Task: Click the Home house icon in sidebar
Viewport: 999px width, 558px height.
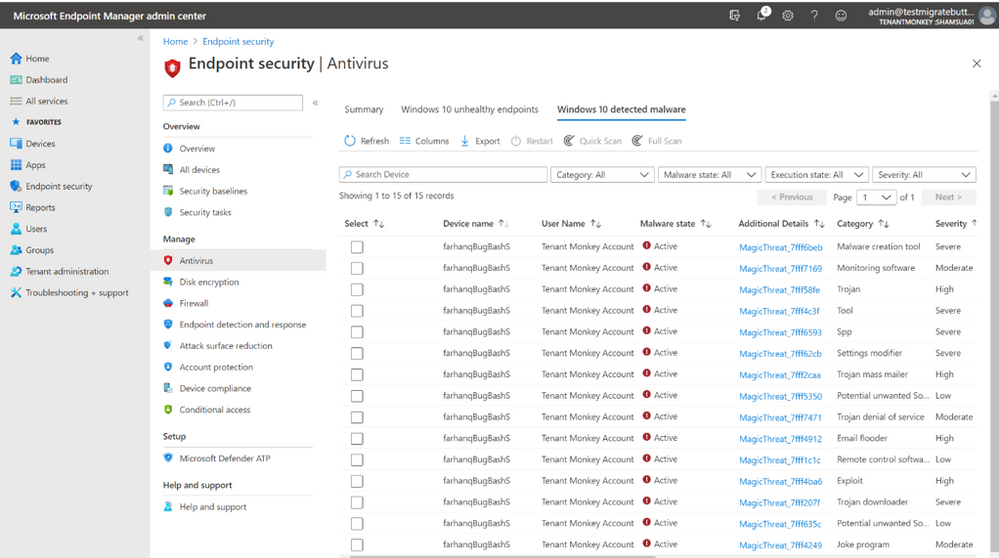Action: 16,59
